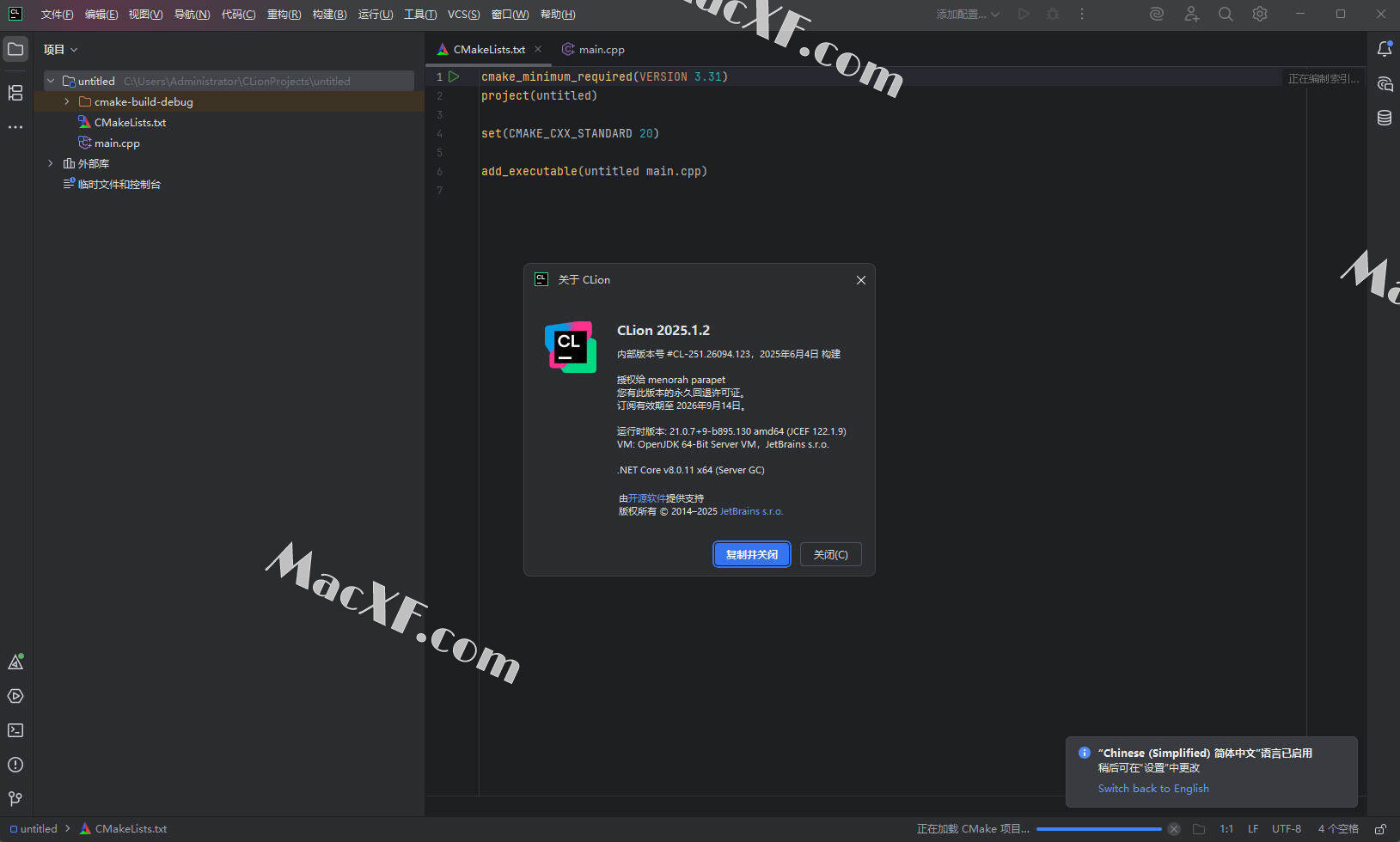This screenshot has width=1400, height=842.
Task: Switch to the main.cpp editor tab
Action: pos(593,49)
